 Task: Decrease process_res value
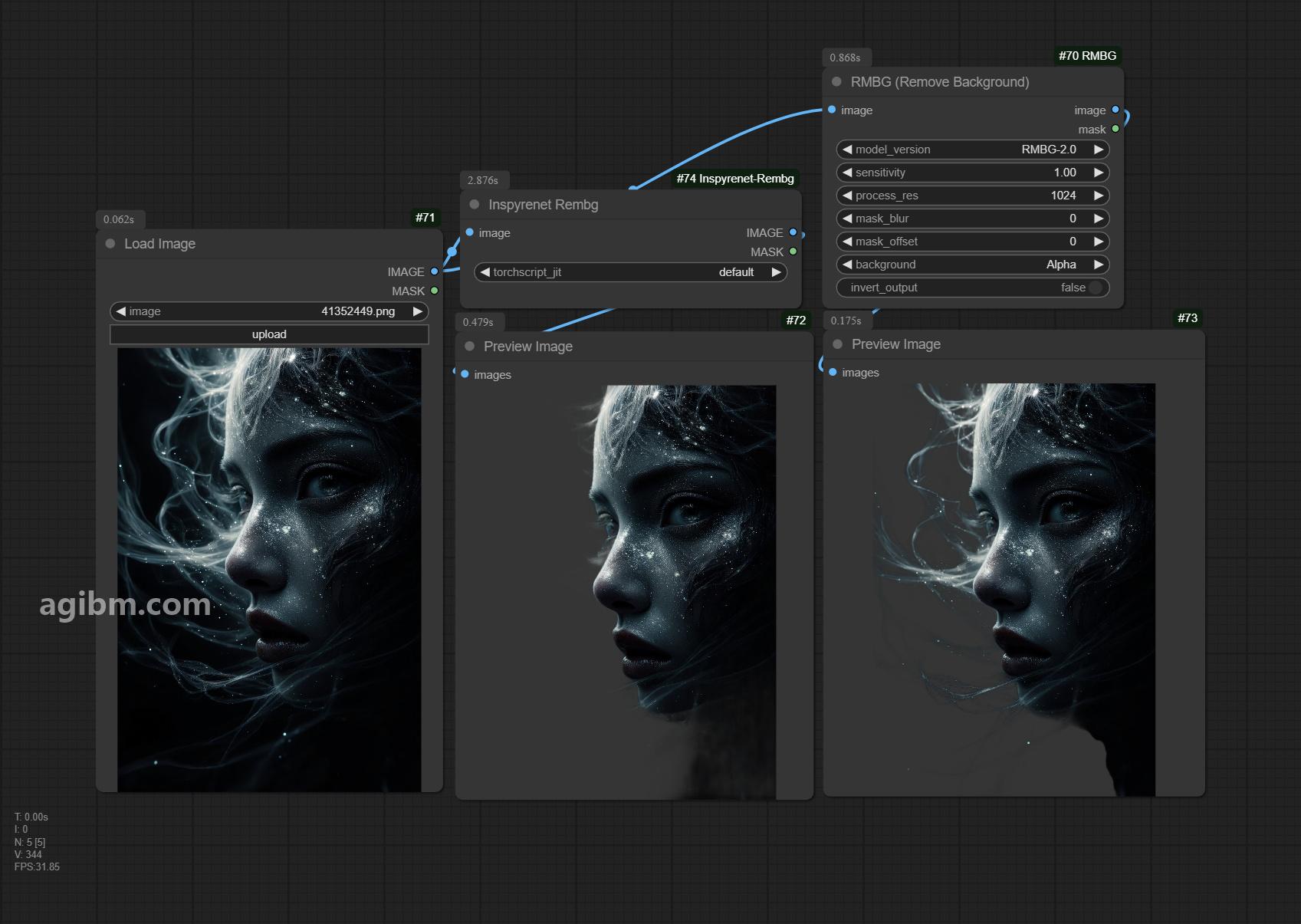(847, 196)
